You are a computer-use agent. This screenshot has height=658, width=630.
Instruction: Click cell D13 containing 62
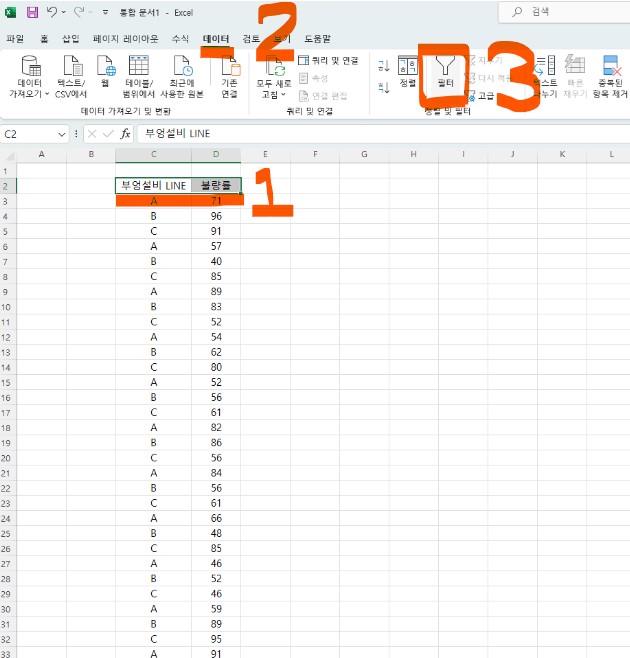coord(216,352)
